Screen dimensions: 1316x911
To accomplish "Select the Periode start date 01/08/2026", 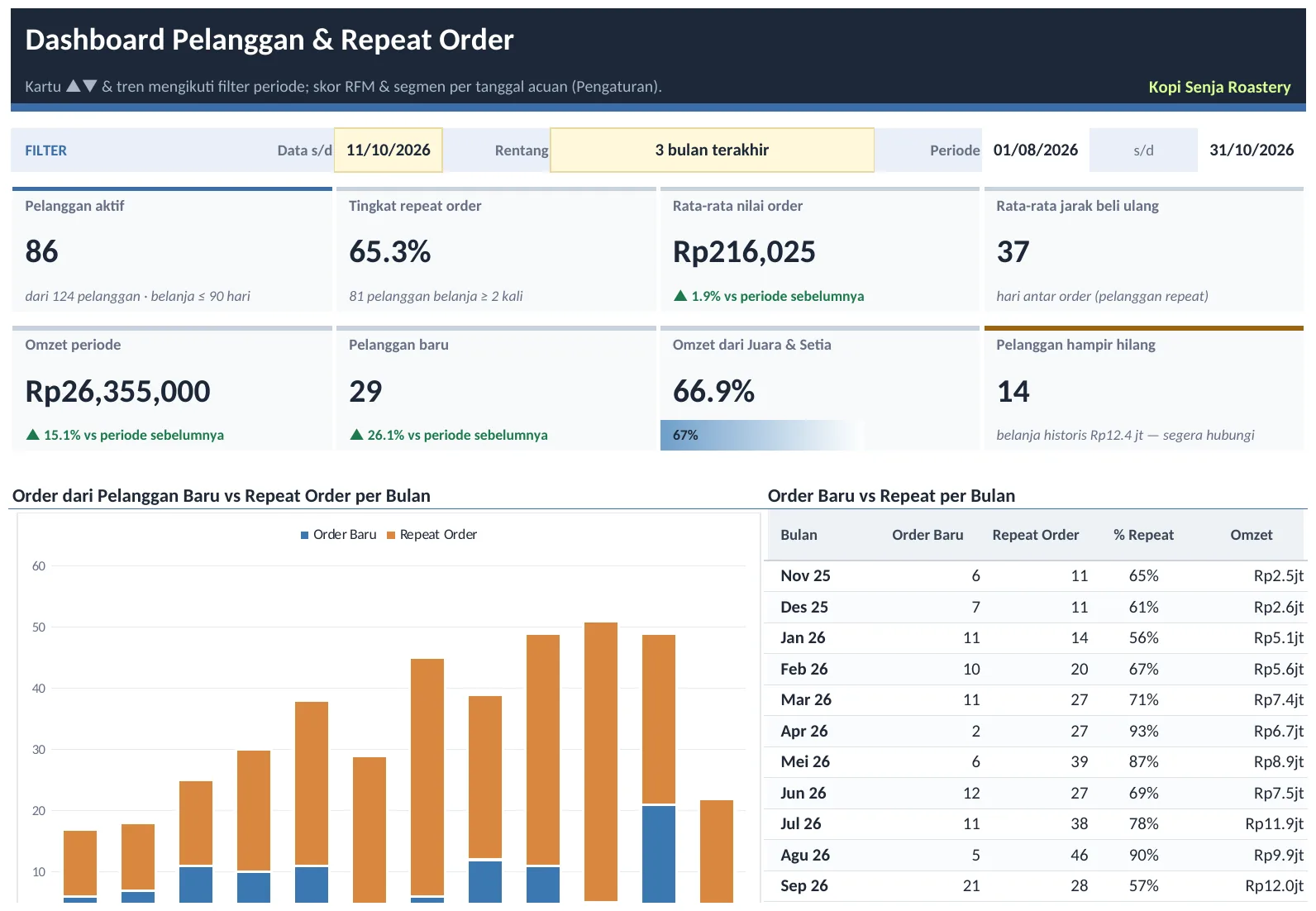I will point(1036,150).
